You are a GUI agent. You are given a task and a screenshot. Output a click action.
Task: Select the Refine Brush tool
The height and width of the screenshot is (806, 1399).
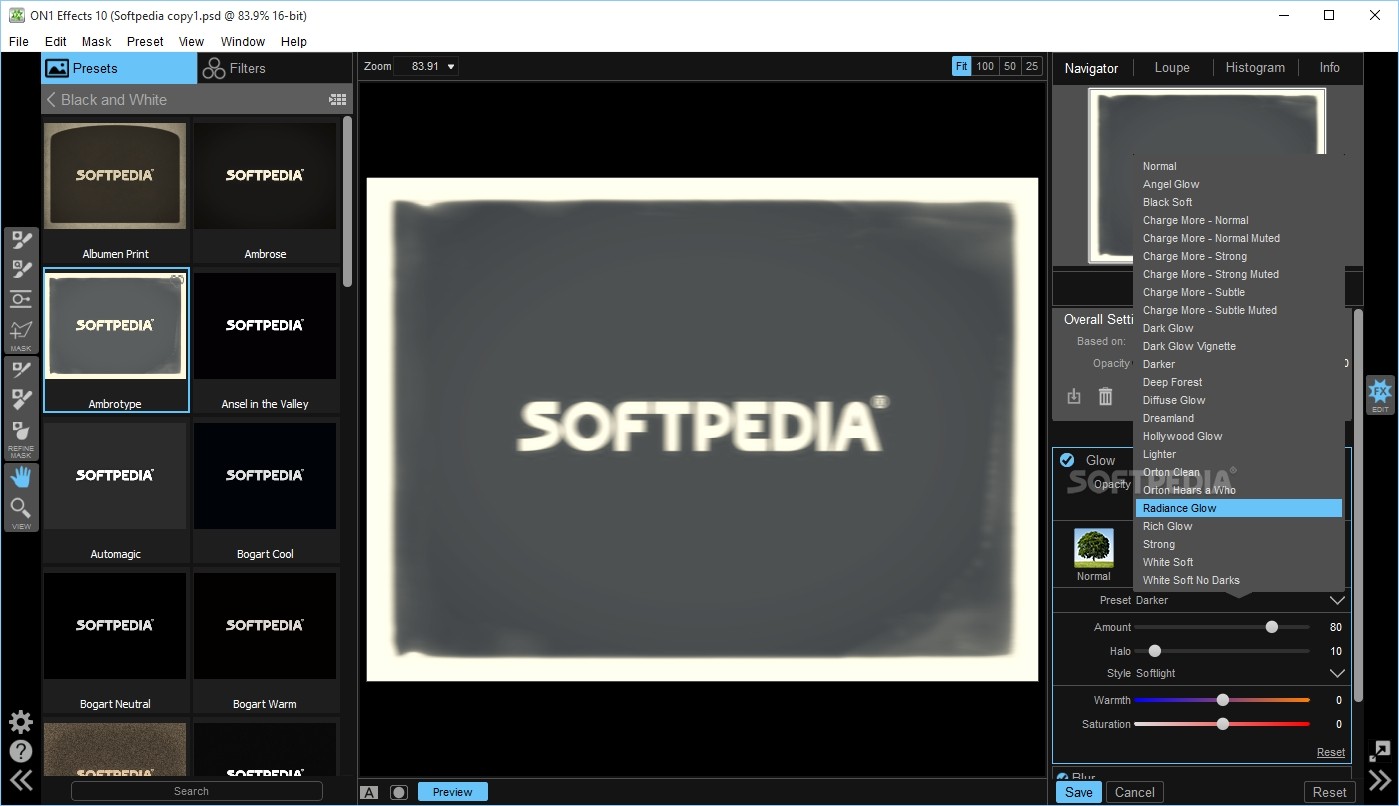(21, 372)
